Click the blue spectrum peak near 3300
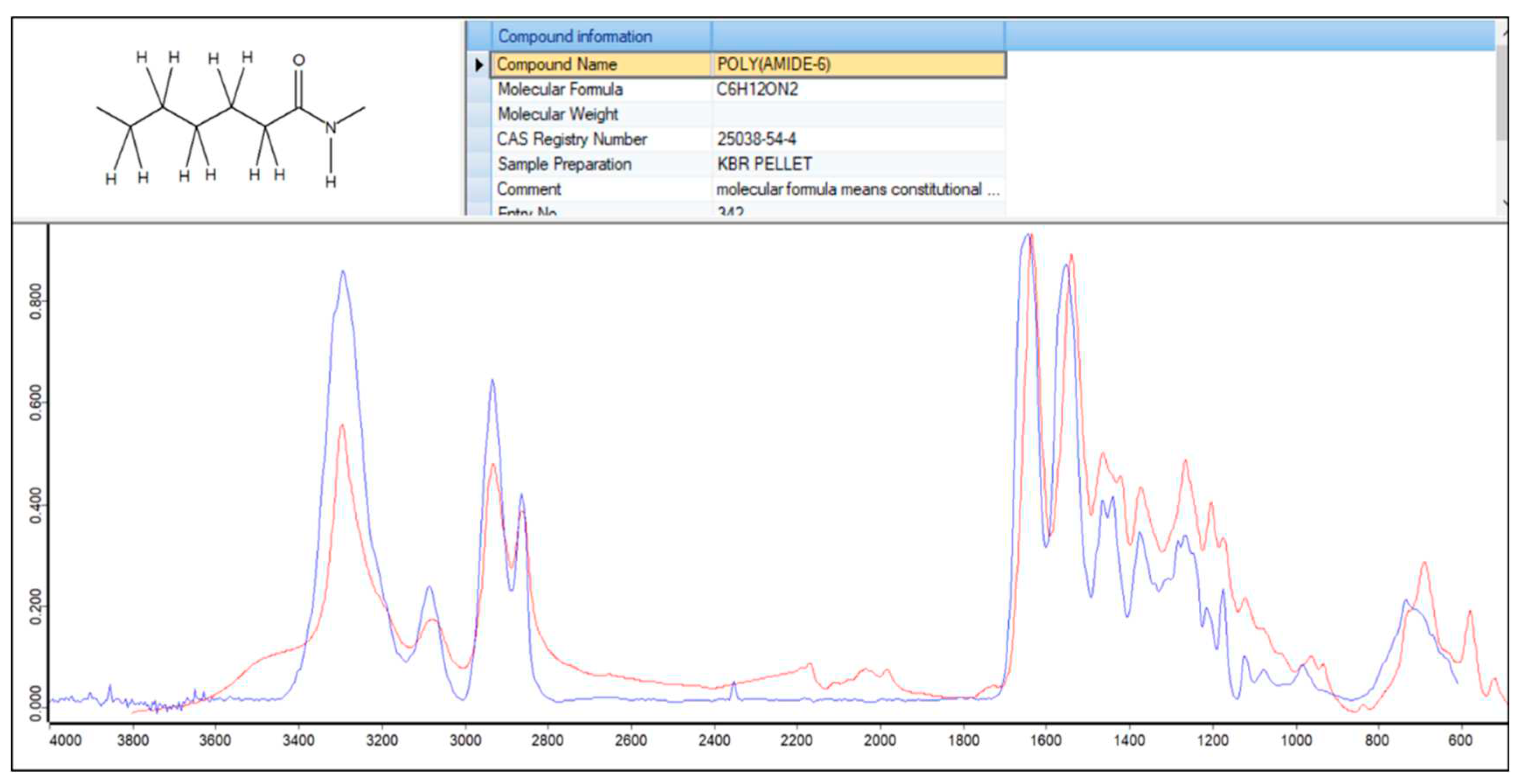 343,273
